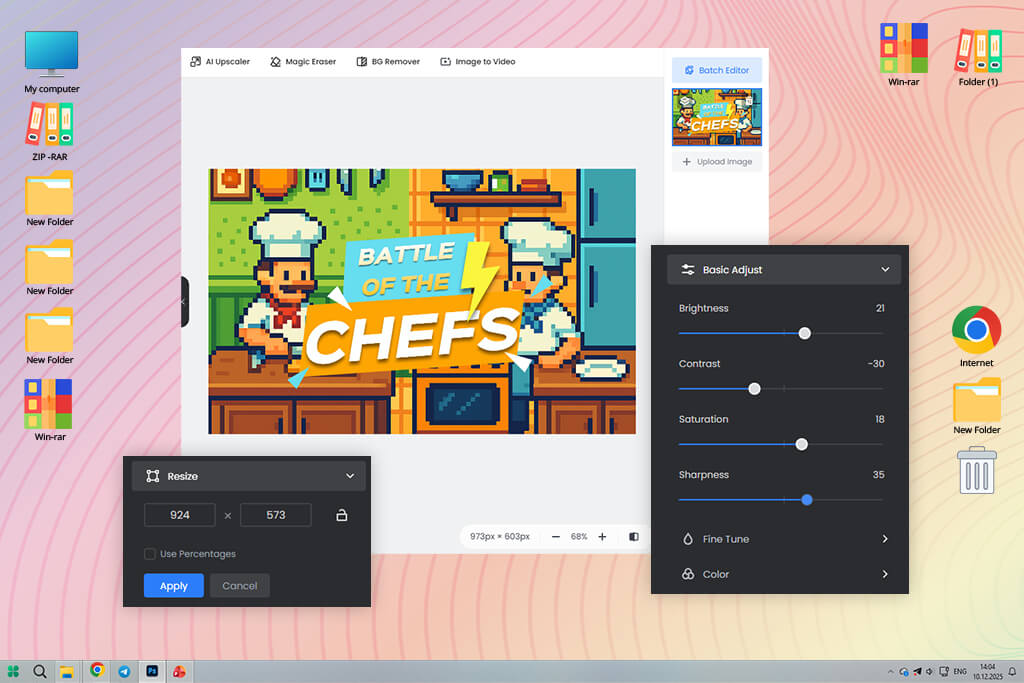Click the Saturation slider handle
This screenshot has width=1024, height=683.
[x=801, y=444]
